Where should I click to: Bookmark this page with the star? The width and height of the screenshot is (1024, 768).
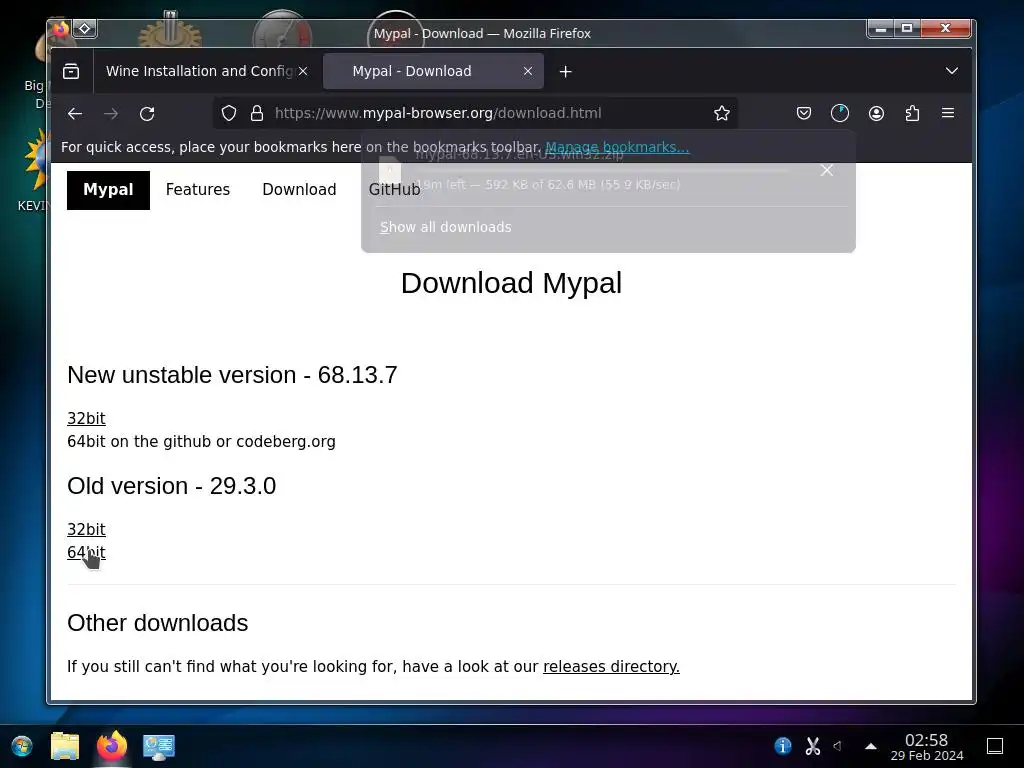[722, 113]
